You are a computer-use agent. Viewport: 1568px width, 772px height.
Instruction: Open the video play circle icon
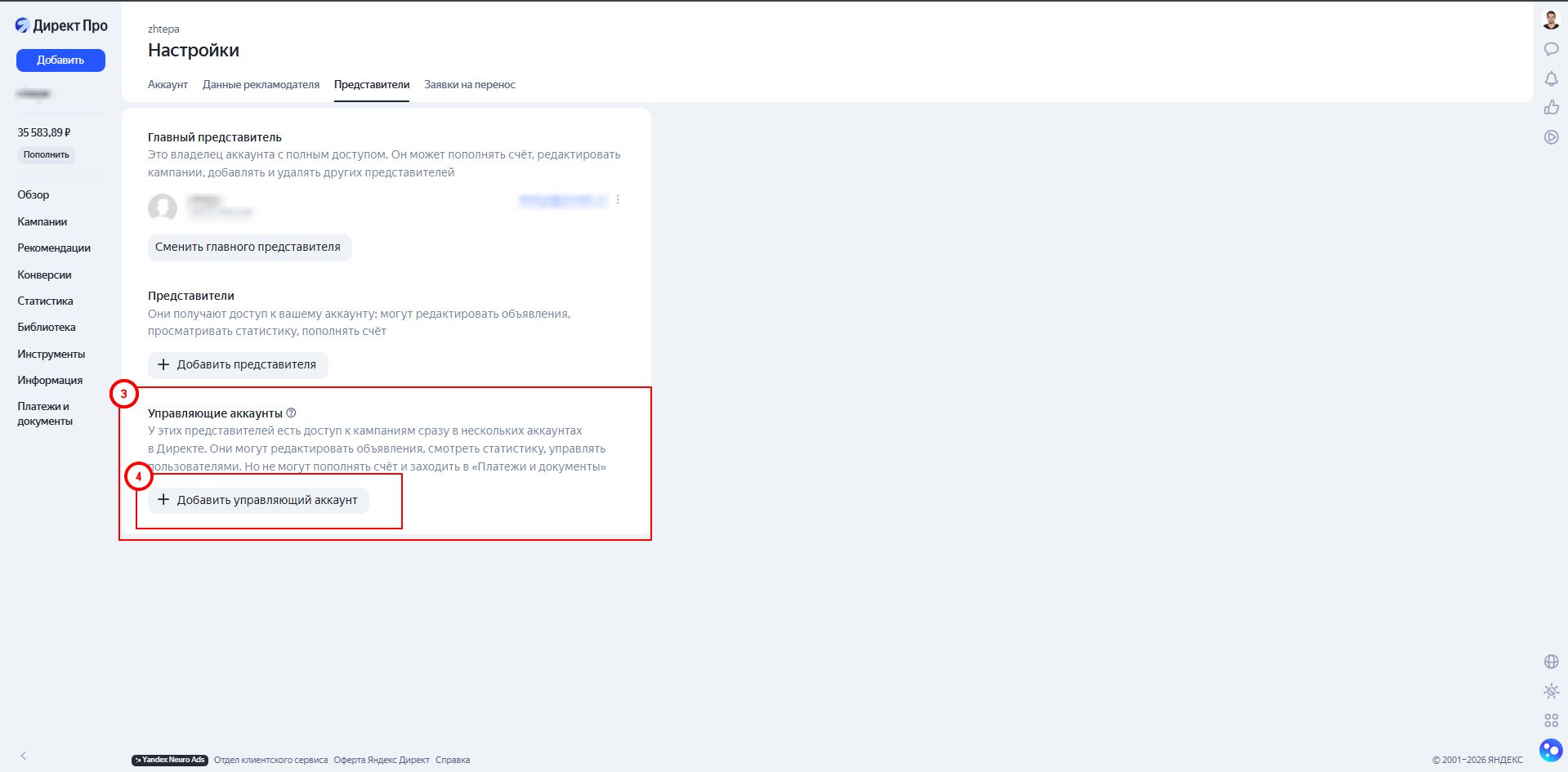pos(1551,137)
